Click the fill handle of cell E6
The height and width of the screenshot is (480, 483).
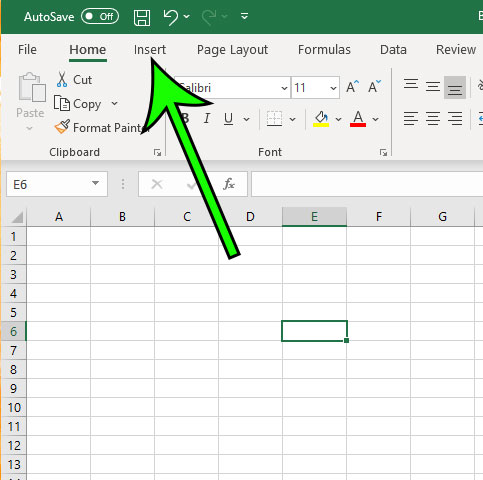tap(347, 340)
